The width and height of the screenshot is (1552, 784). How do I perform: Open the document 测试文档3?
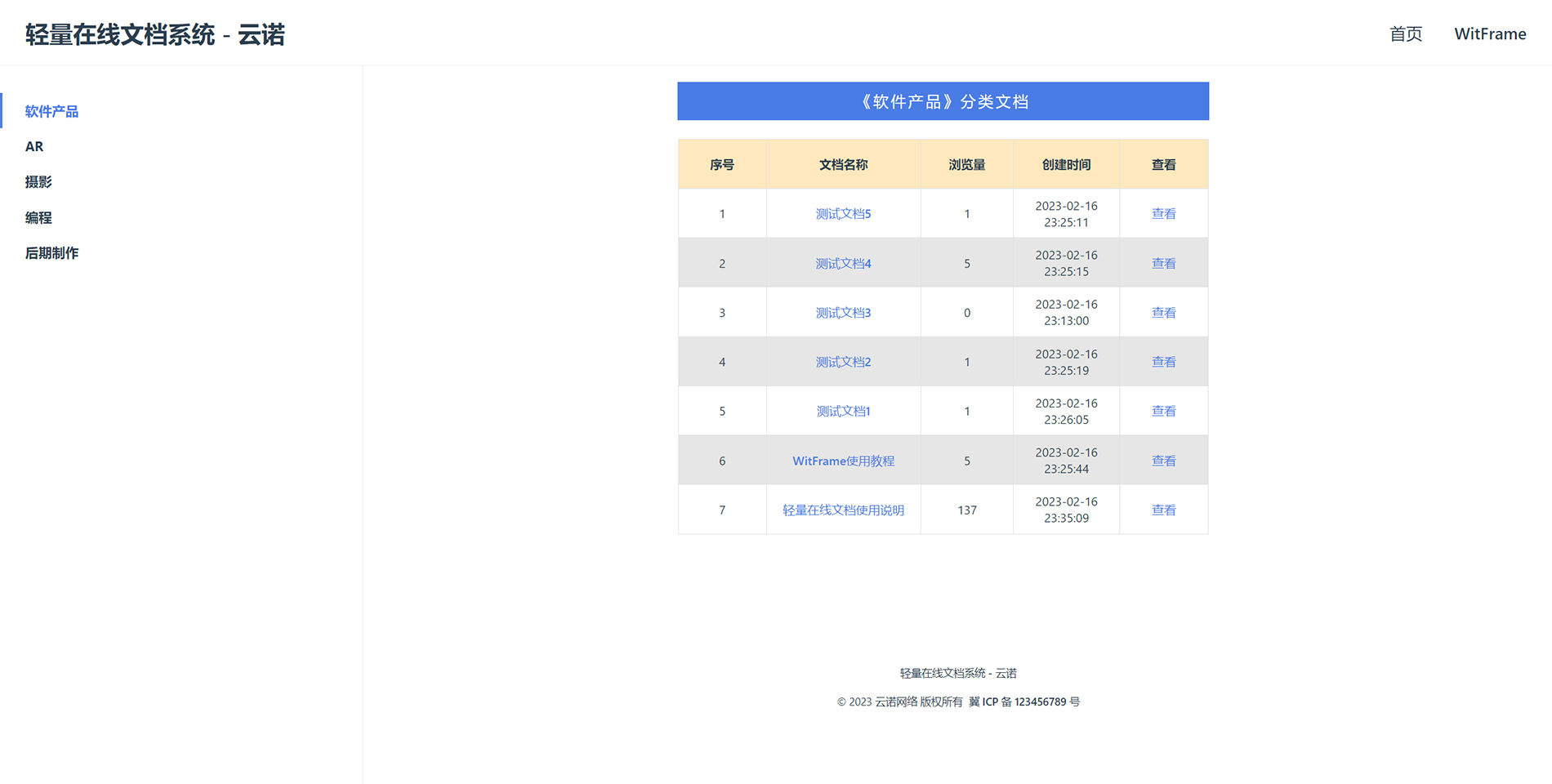pyautogui.click(x=842, y=312)
